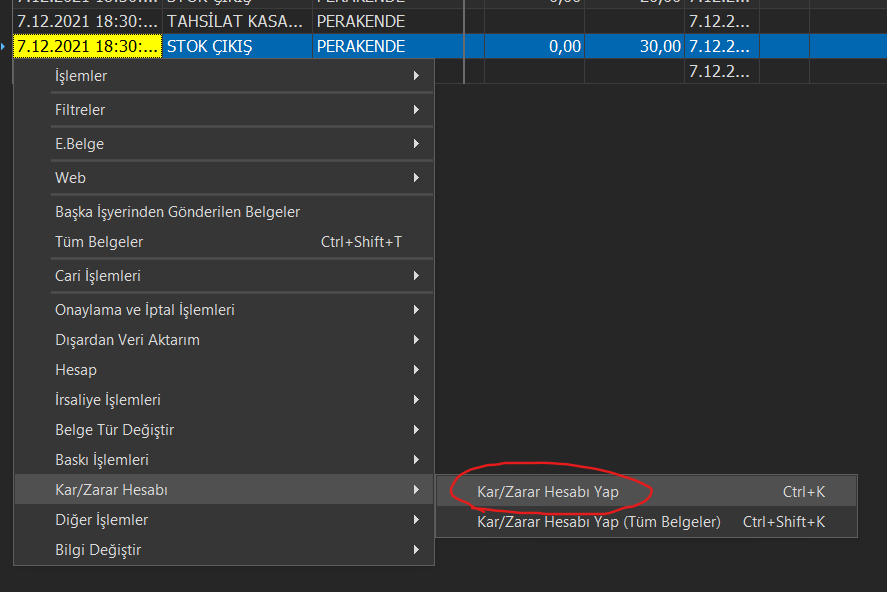Select Kar/Zarar Hesabı Yap
Viewport: 887px width, 592px height.
click(x=547, y=492)
